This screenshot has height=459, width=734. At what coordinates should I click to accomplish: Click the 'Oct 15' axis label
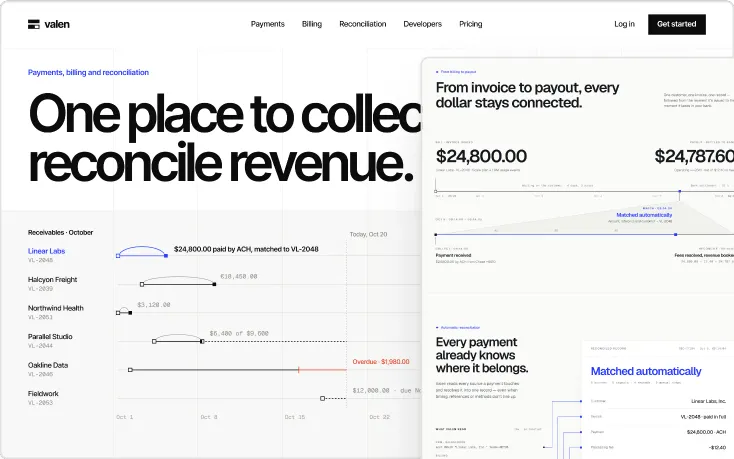click(295, 417)
